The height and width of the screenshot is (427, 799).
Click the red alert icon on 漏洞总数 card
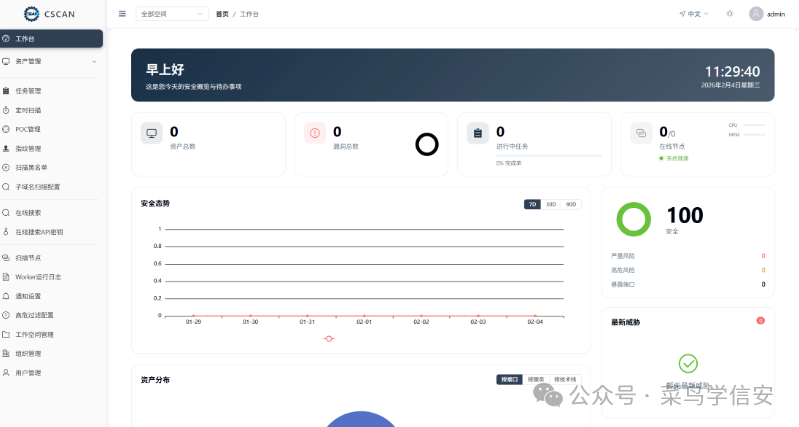[x=314, y=134]
